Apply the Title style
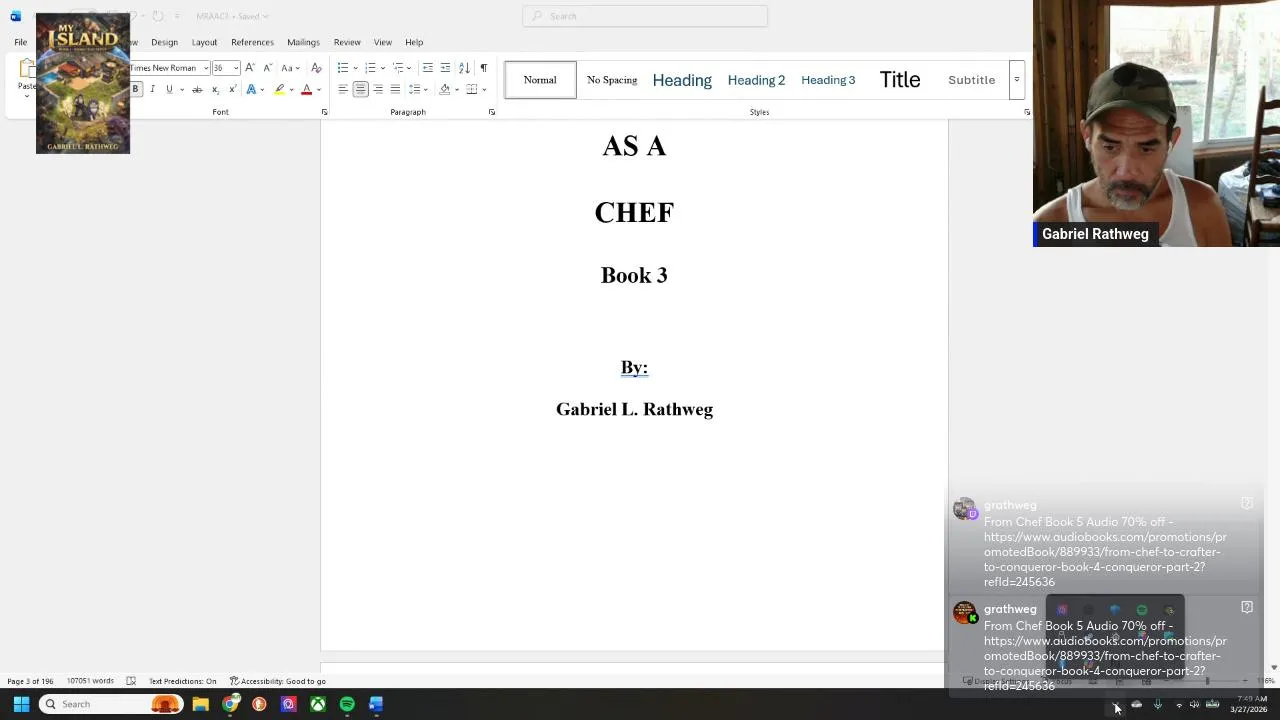This screenshot has height=720, width=1280. tap(900, 80)
